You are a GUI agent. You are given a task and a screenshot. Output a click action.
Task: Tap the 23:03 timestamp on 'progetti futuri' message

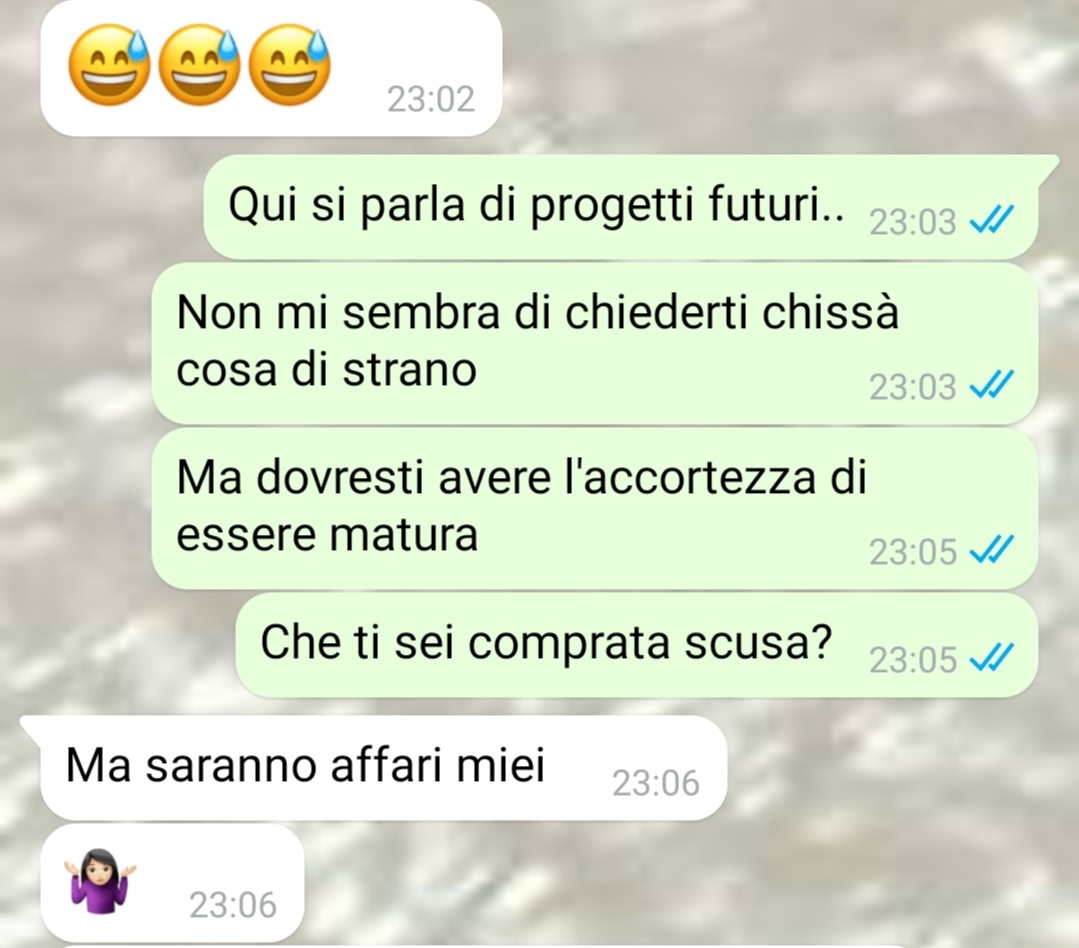pyautogui.click(x=912, y=222)
